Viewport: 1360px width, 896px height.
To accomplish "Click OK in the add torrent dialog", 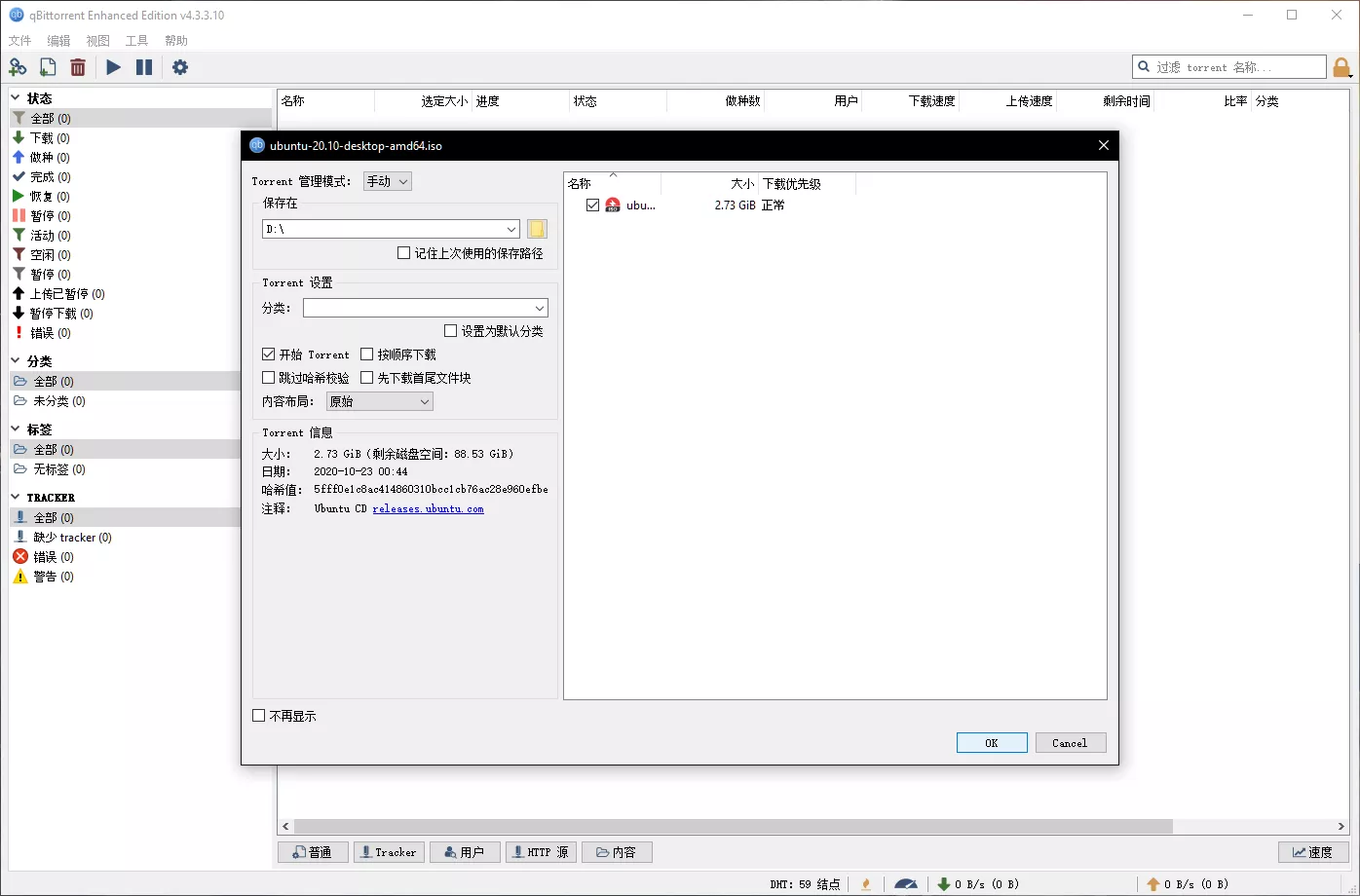I will [992, 743].
